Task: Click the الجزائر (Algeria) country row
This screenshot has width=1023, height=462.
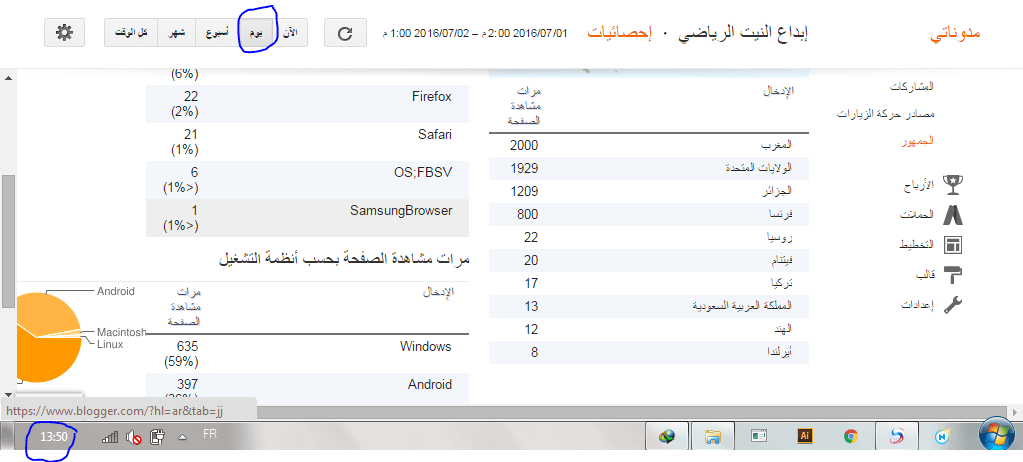Action: pos(649,191)
